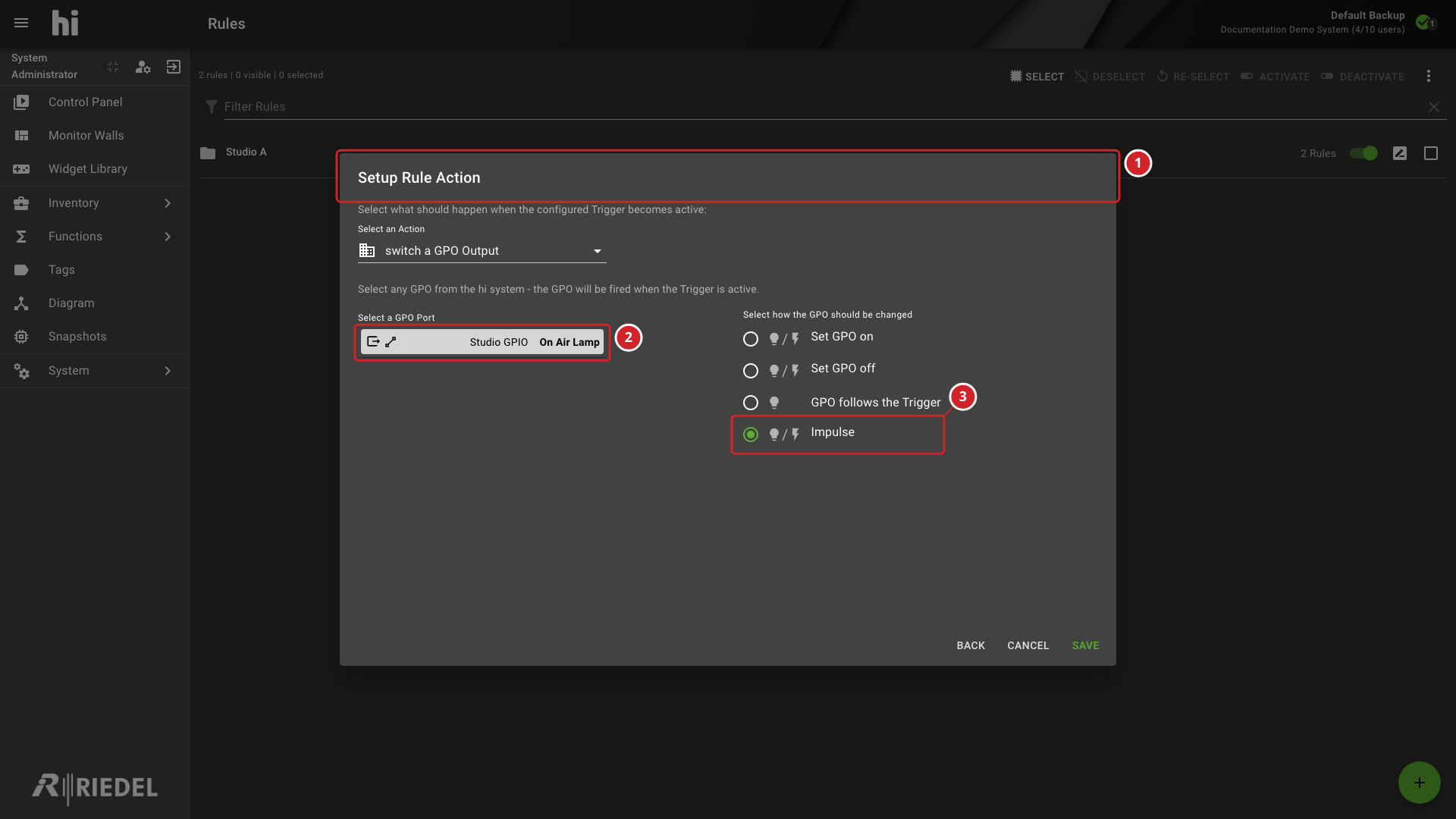The image size is (1456, 819).
Task: Toggle the Studio A rules switch
Action: [x=1363, y=153]
